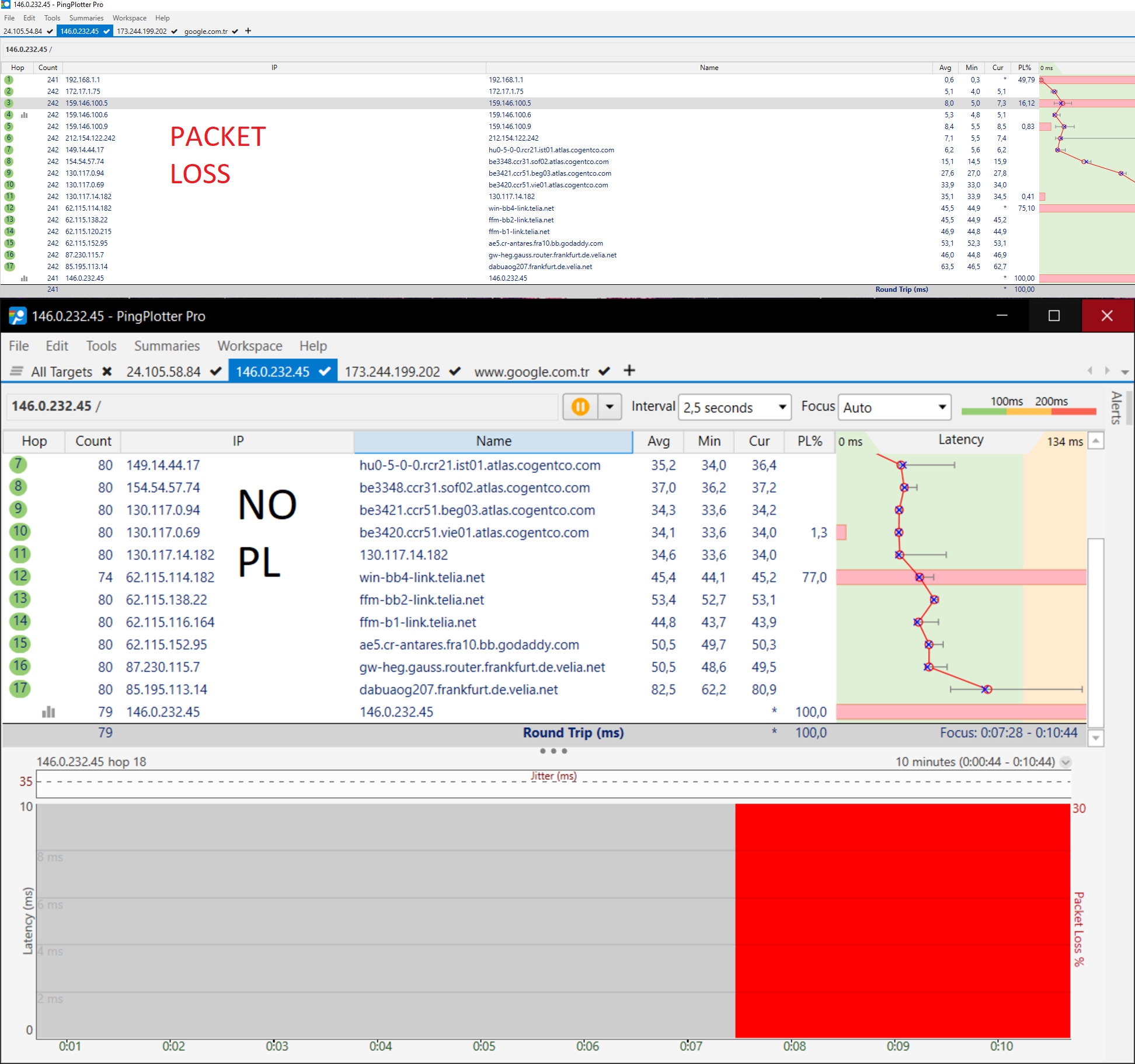Toggle the checkmark on the www.google.com.tr tab
The height and width of the screenshot is (1064, 1135).
click(x=604, y=371)
